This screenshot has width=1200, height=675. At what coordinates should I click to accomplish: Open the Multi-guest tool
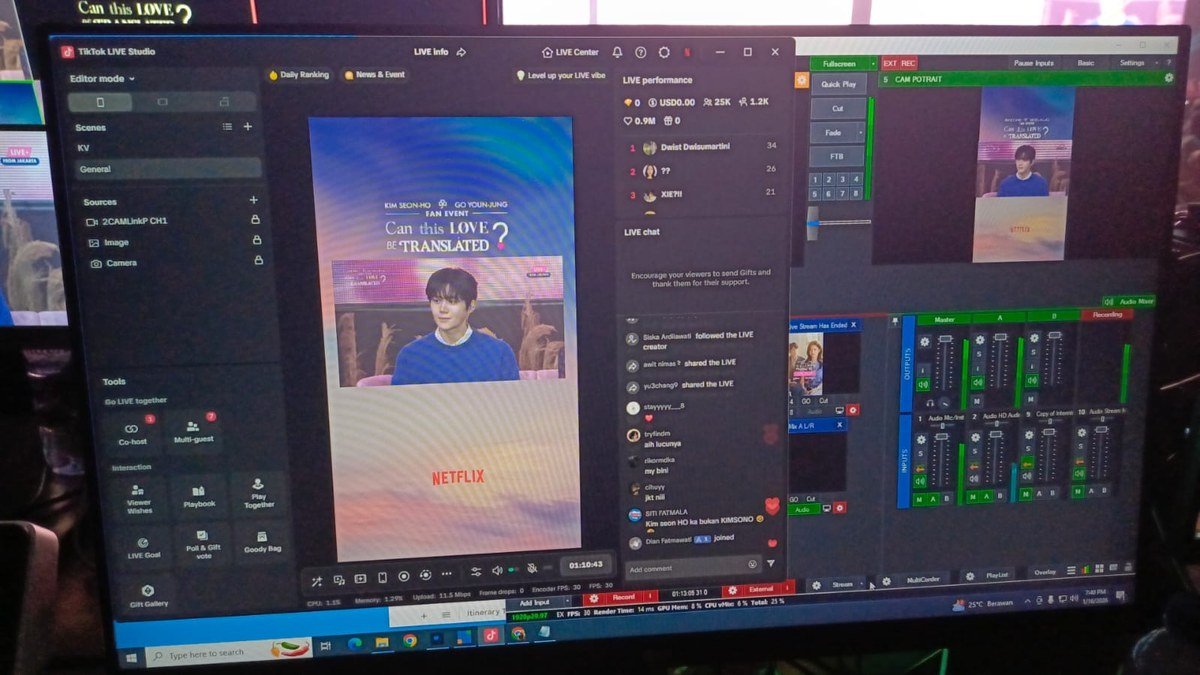point(192,431)
